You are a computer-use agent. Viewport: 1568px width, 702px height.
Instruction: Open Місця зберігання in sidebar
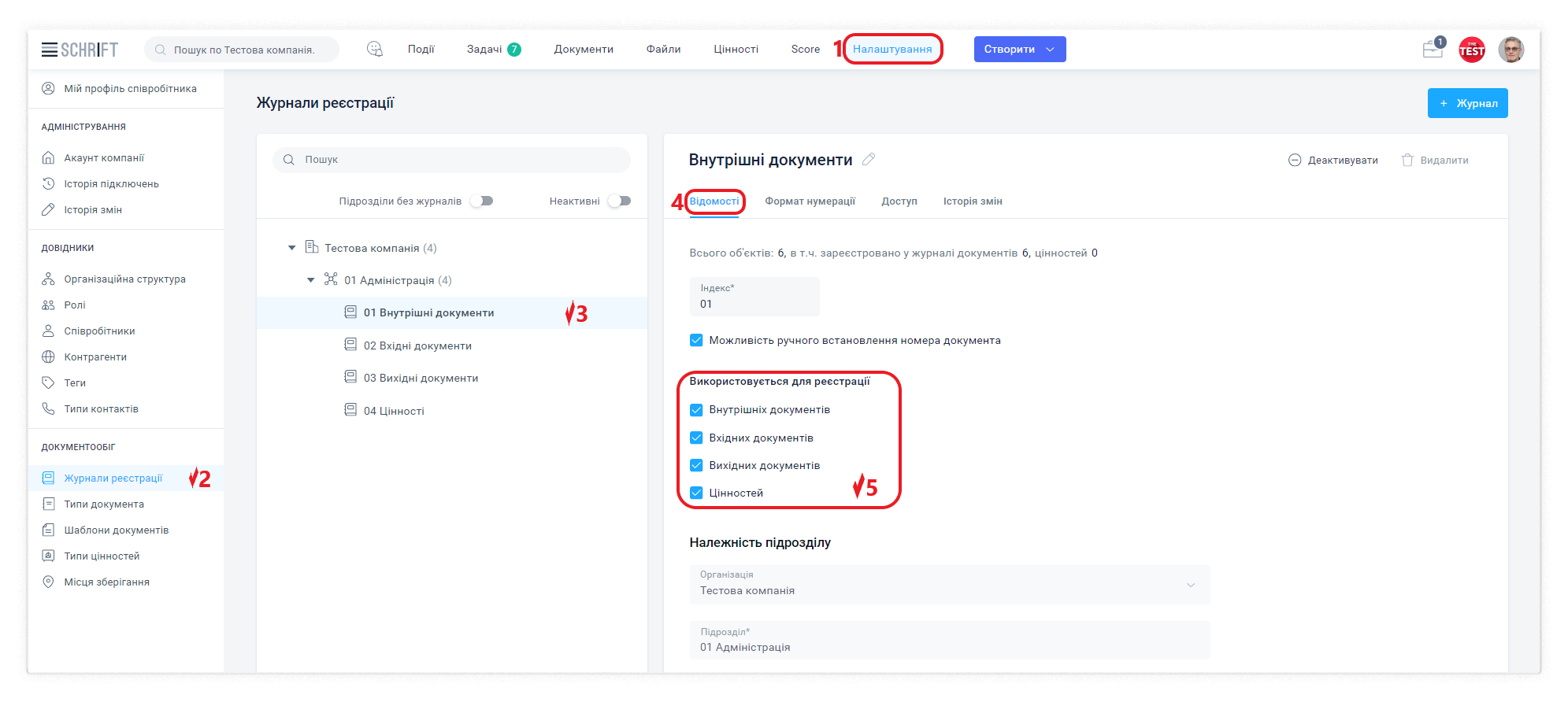106,582
